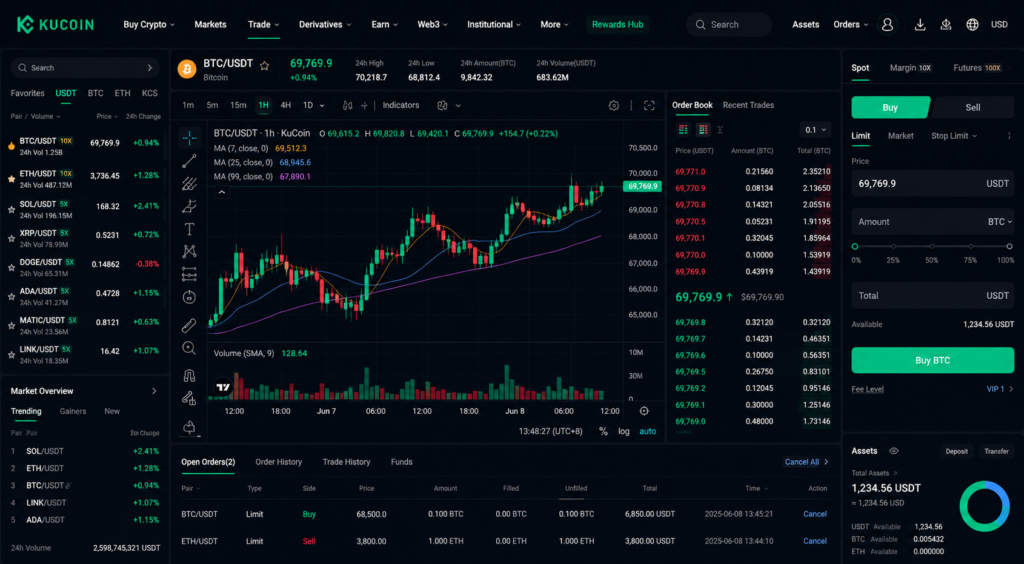
Task: Show combined buy and sell order book view
Action: click(683, 129)
